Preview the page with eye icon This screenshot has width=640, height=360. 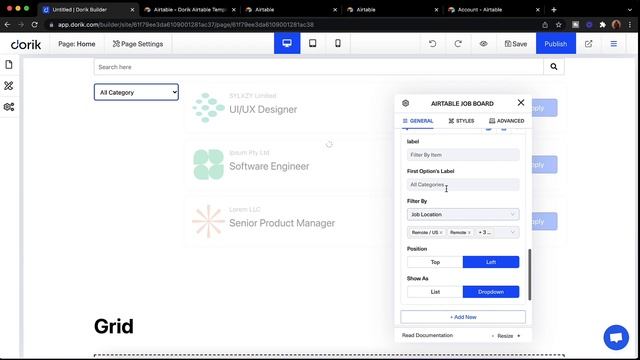483,44
